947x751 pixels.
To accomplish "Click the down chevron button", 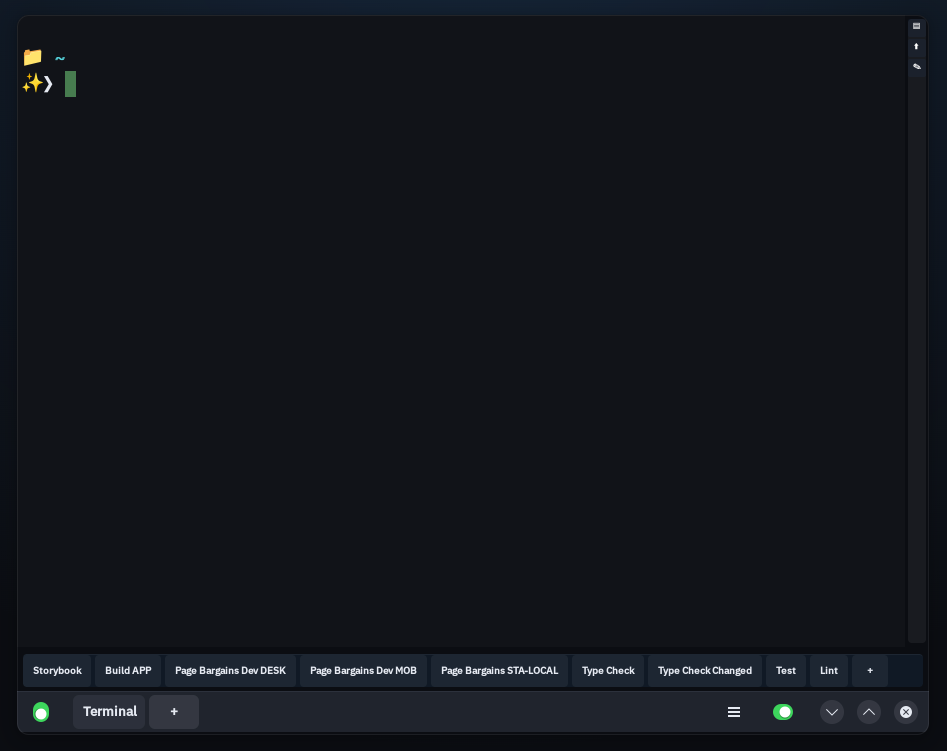I will tap(832, 712).
